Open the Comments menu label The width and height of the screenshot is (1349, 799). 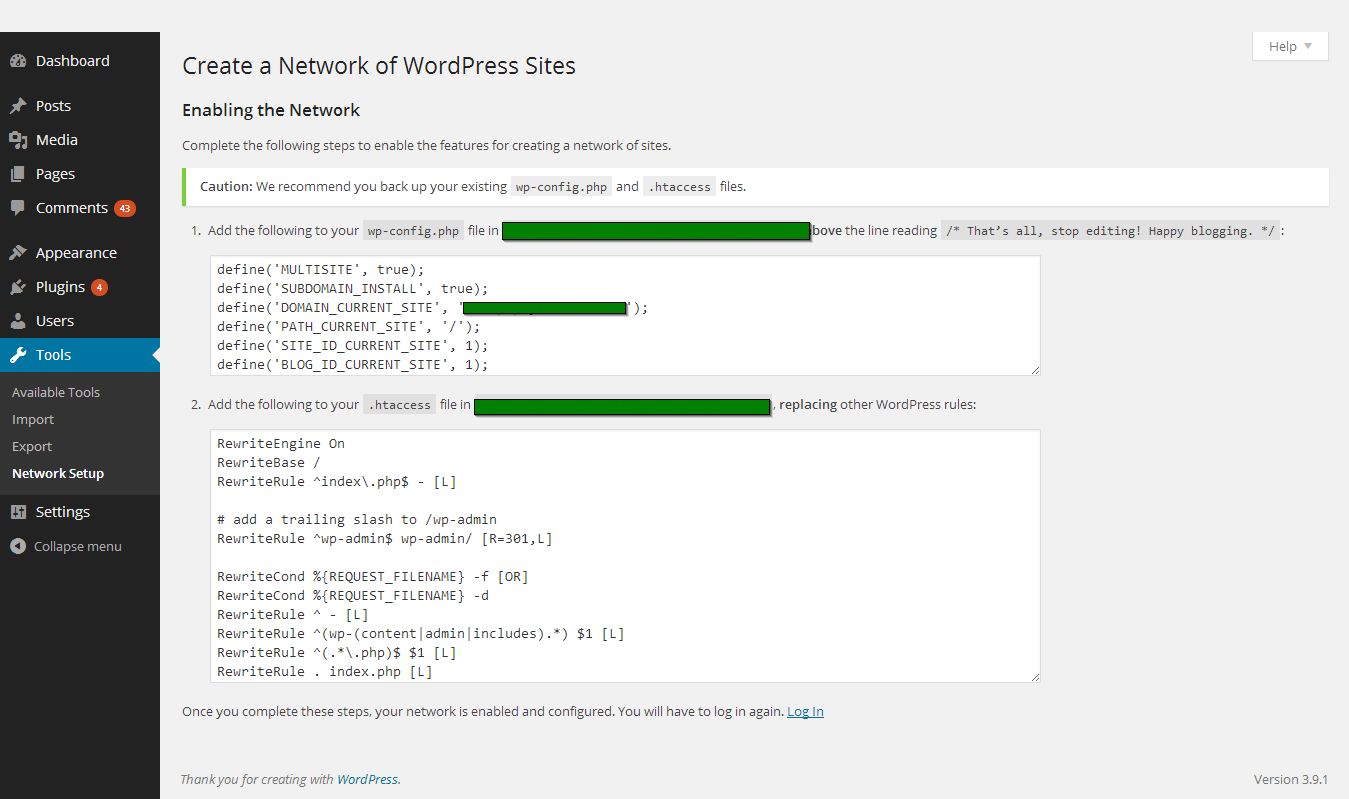(72, 208)
